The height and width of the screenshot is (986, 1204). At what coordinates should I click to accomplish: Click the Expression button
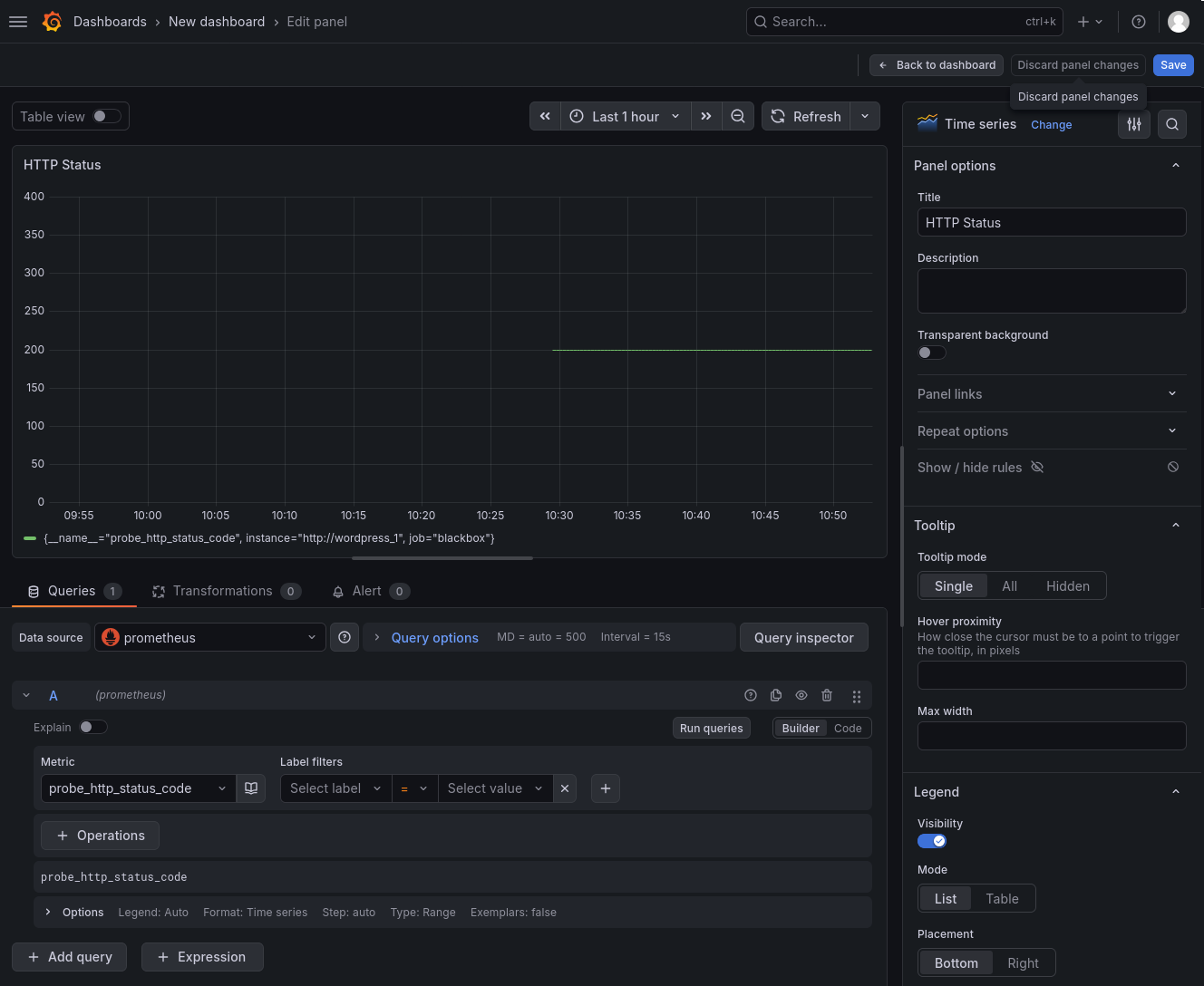pos(202,957)
